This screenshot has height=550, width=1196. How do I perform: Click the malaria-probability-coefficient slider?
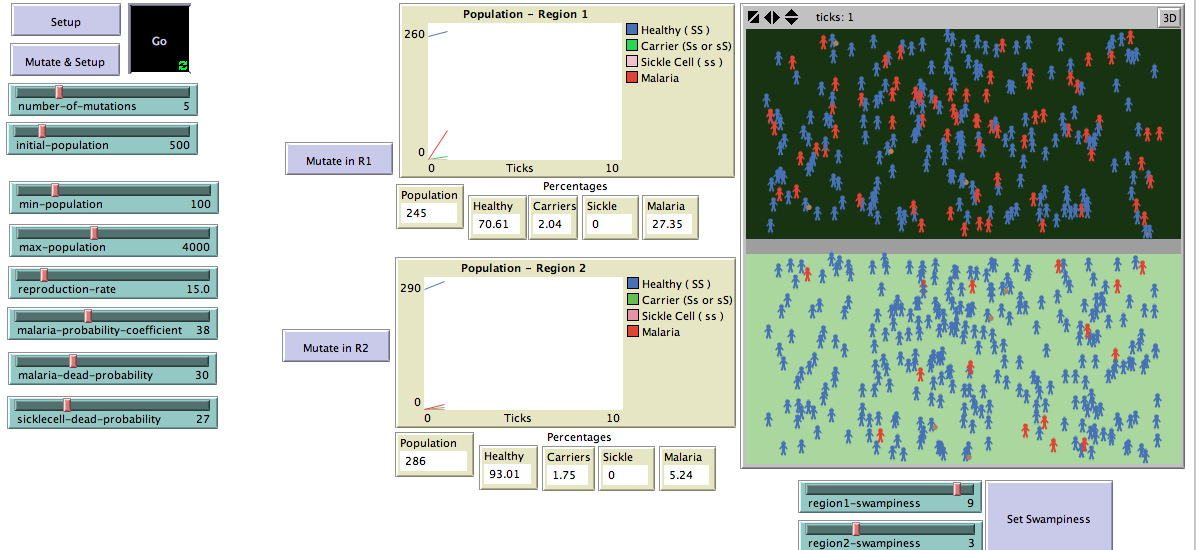pyautogui.click(x=112, y=323)
